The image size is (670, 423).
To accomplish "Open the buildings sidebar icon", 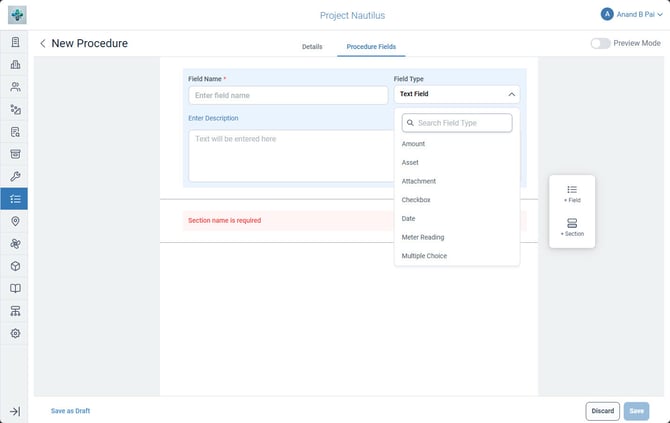I will [x=15, y=65].
